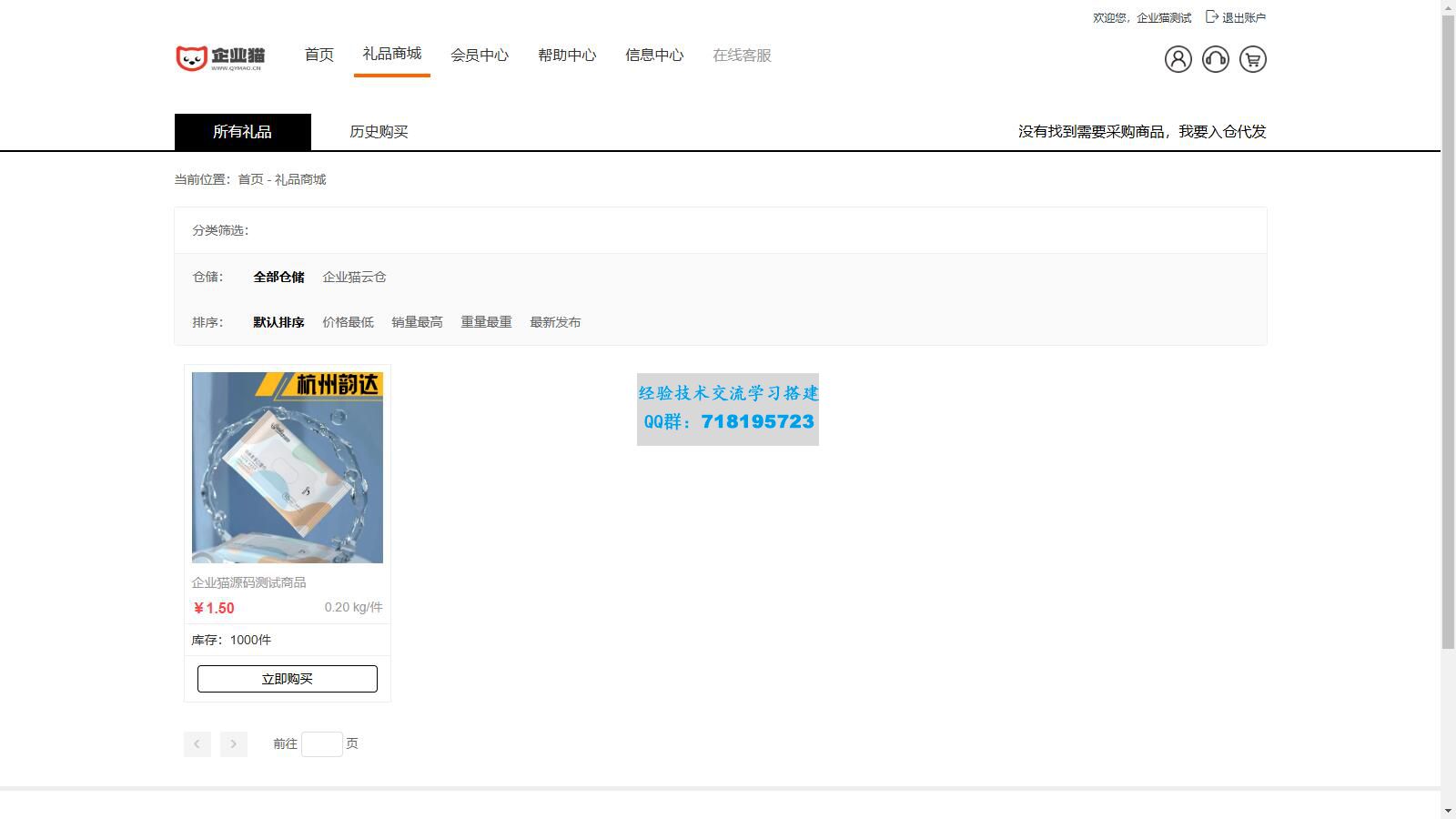The height and width of the screenshot is (819, 1456).
Task: Click the 分类筛选 label
Action: pos(220,230)
